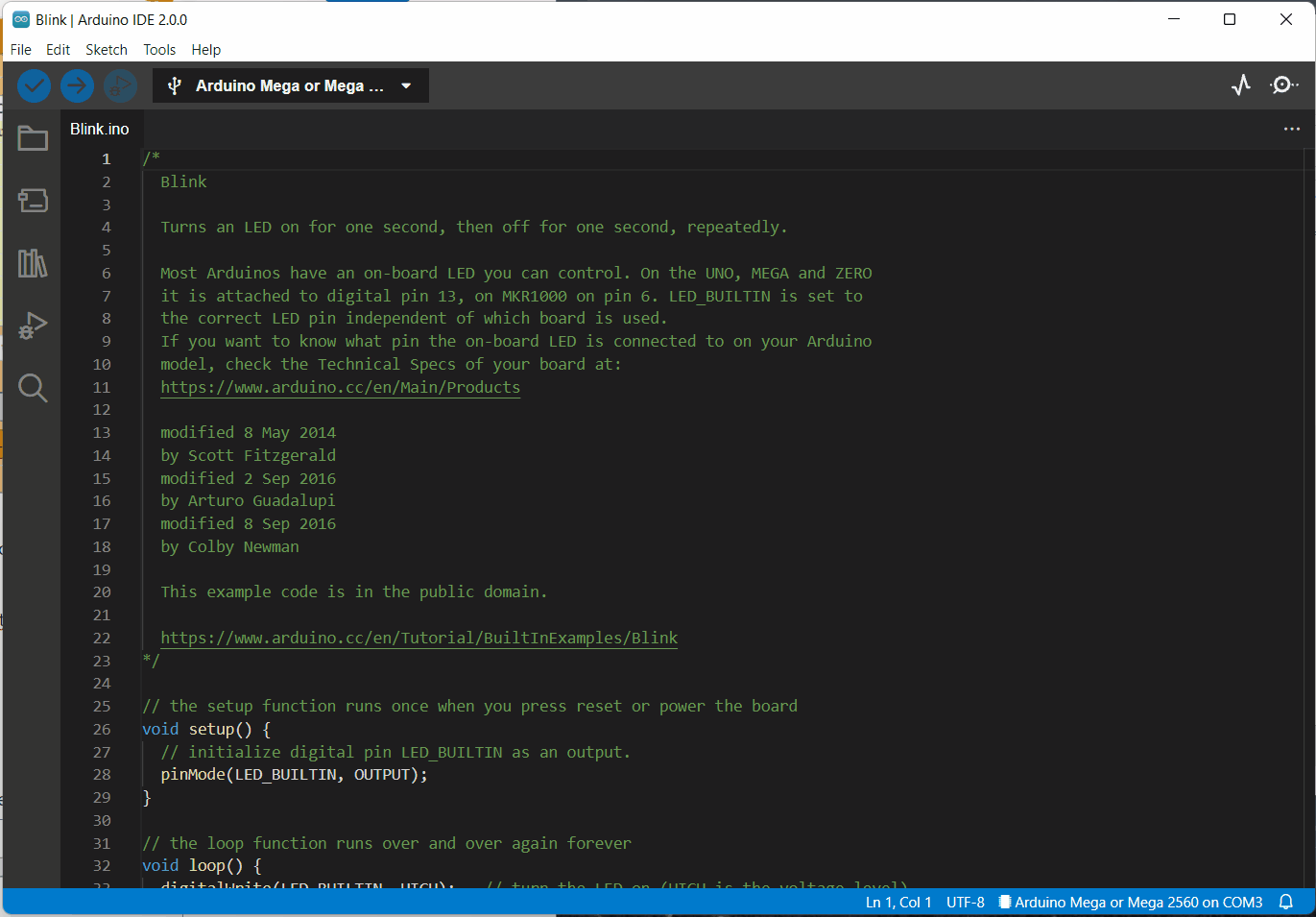The width and height of the screenshot is (1316, 917).
Task: Click Arduino Mega 2560 on COM3 status
Action: coord(1131,903)
